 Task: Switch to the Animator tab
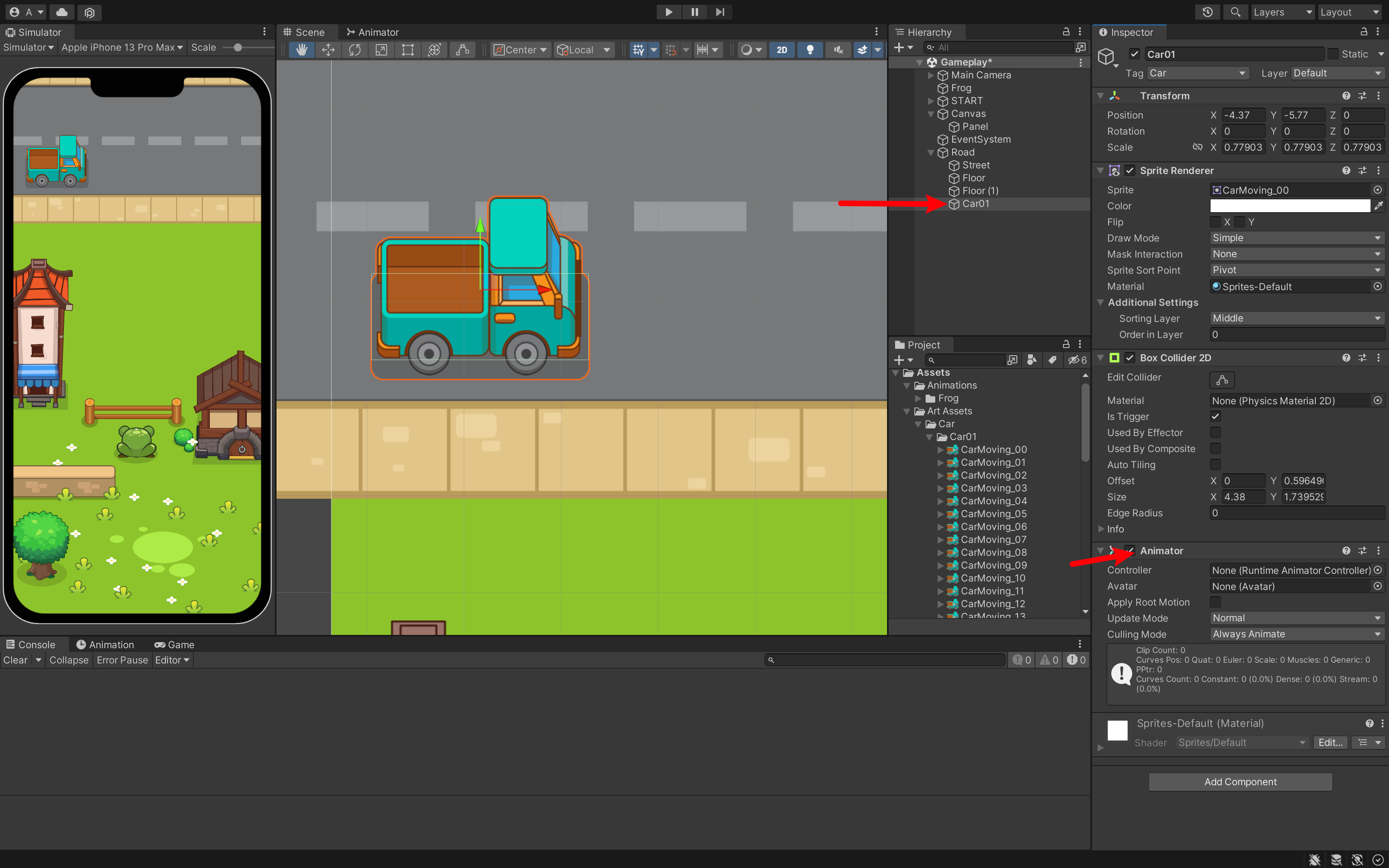(373, 32)
